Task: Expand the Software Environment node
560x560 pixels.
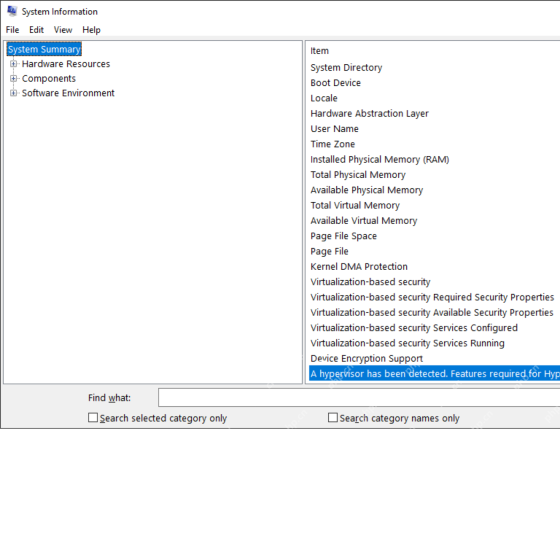Action: point(13,93)
